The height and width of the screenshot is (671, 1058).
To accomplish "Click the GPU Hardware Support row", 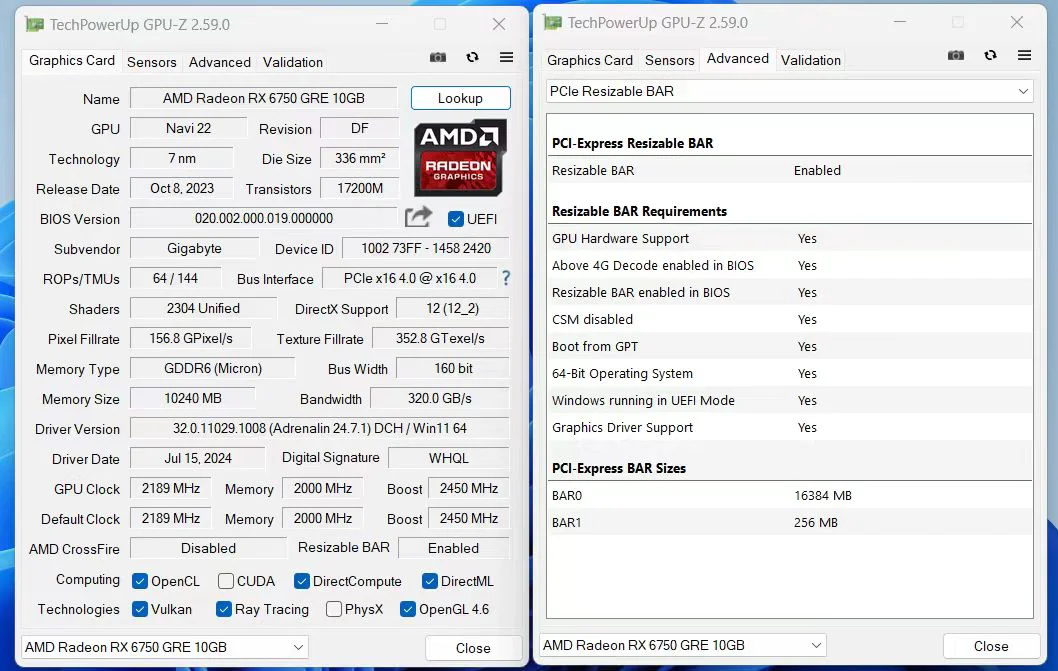I will click(789, 238).
